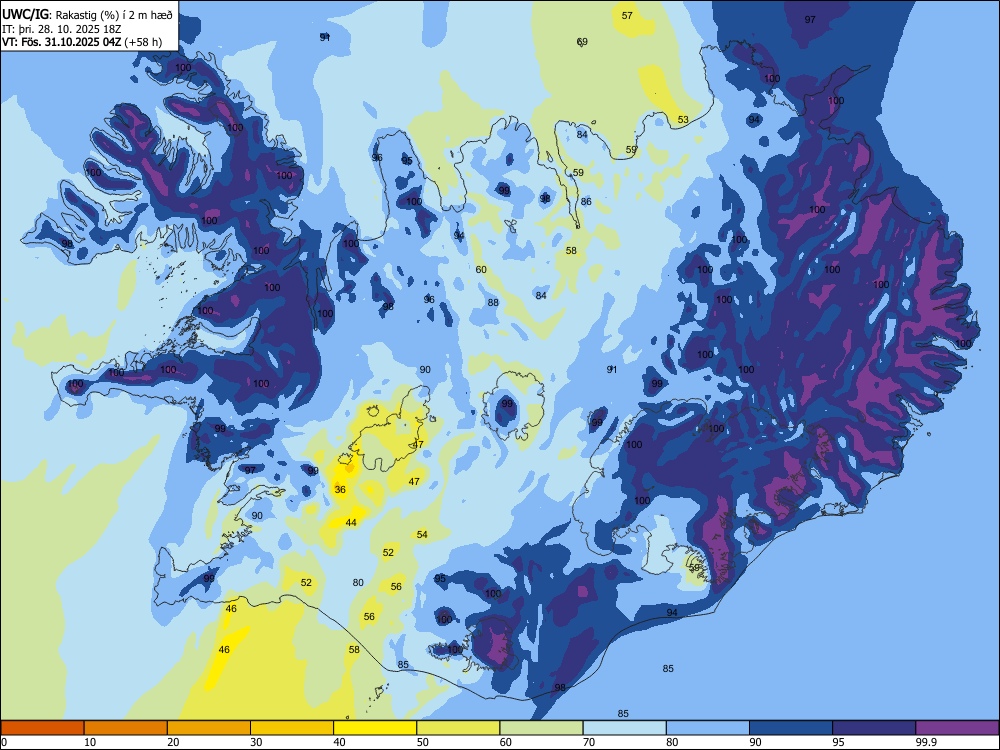The height and width of the screenshot is (750, 1000).
Task: Click the legend tick label 70
Action: pos(589,742)
